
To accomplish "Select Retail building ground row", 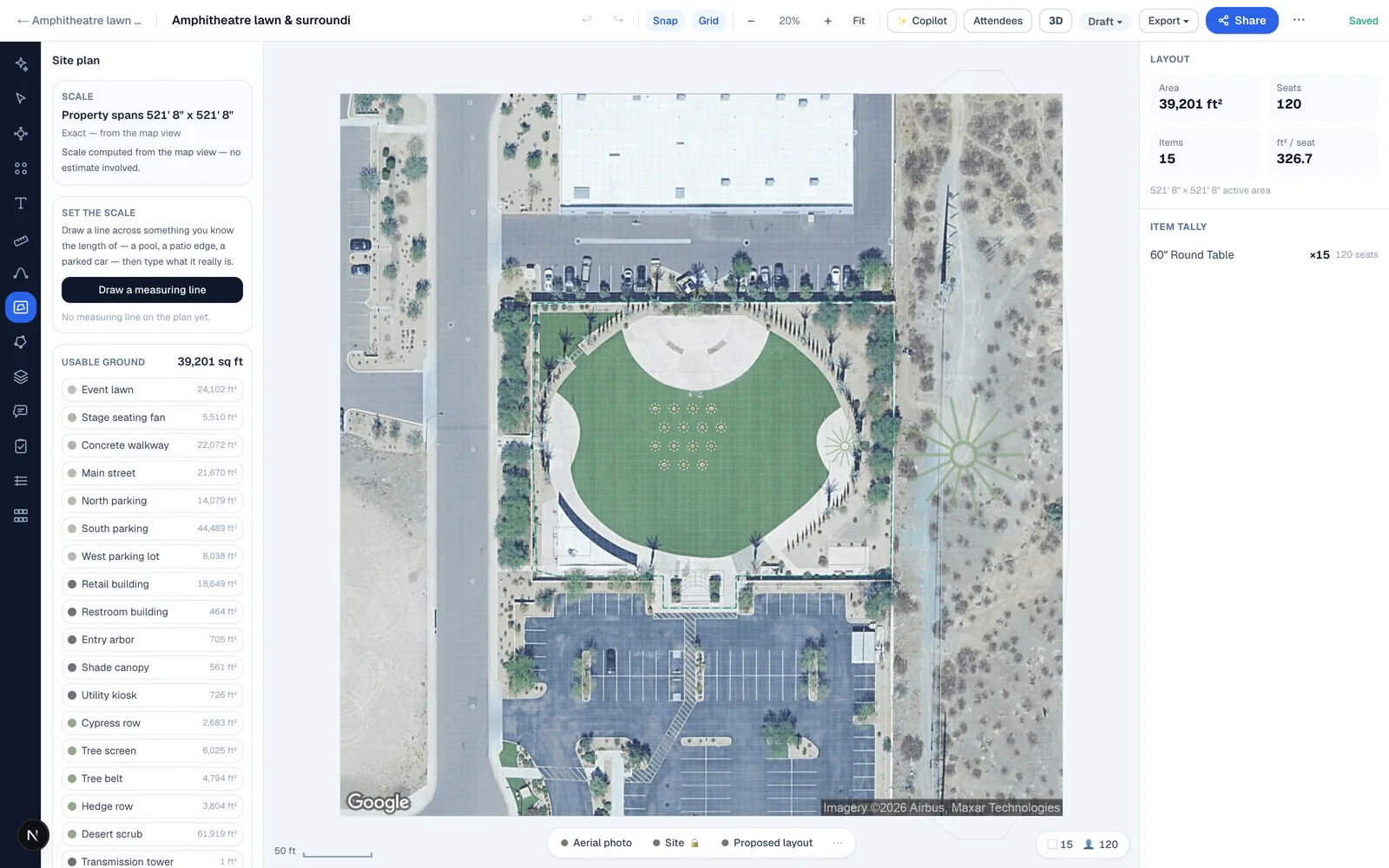I will pyautogui.click(x=152, y=584).
